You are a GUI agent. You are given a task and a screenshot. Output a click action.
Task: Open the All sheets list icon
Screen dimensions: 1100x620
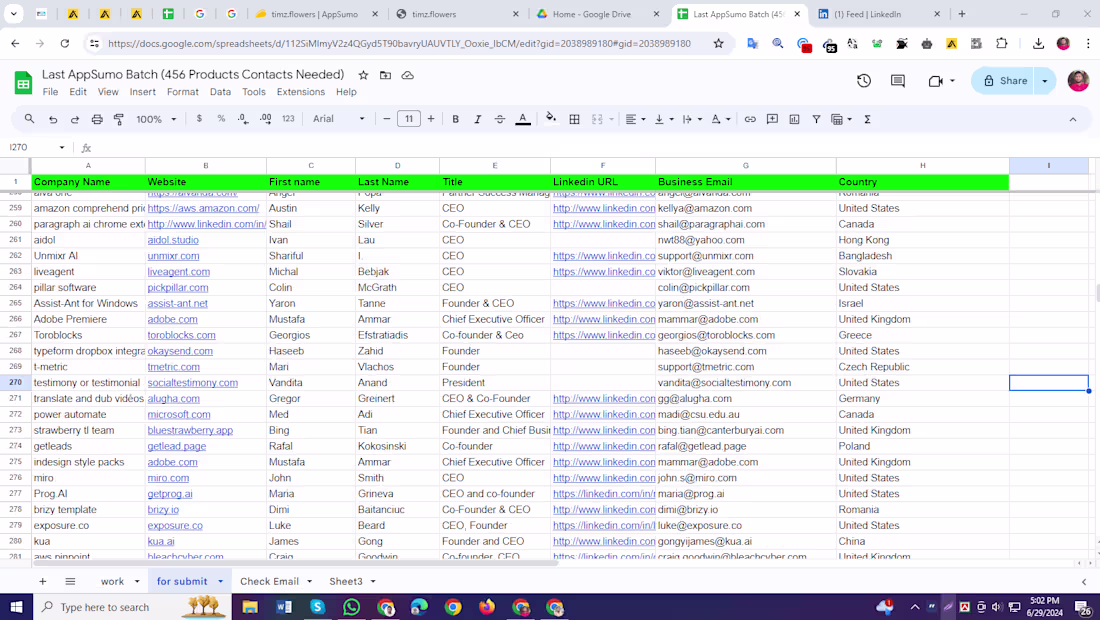tap(70, 581)
